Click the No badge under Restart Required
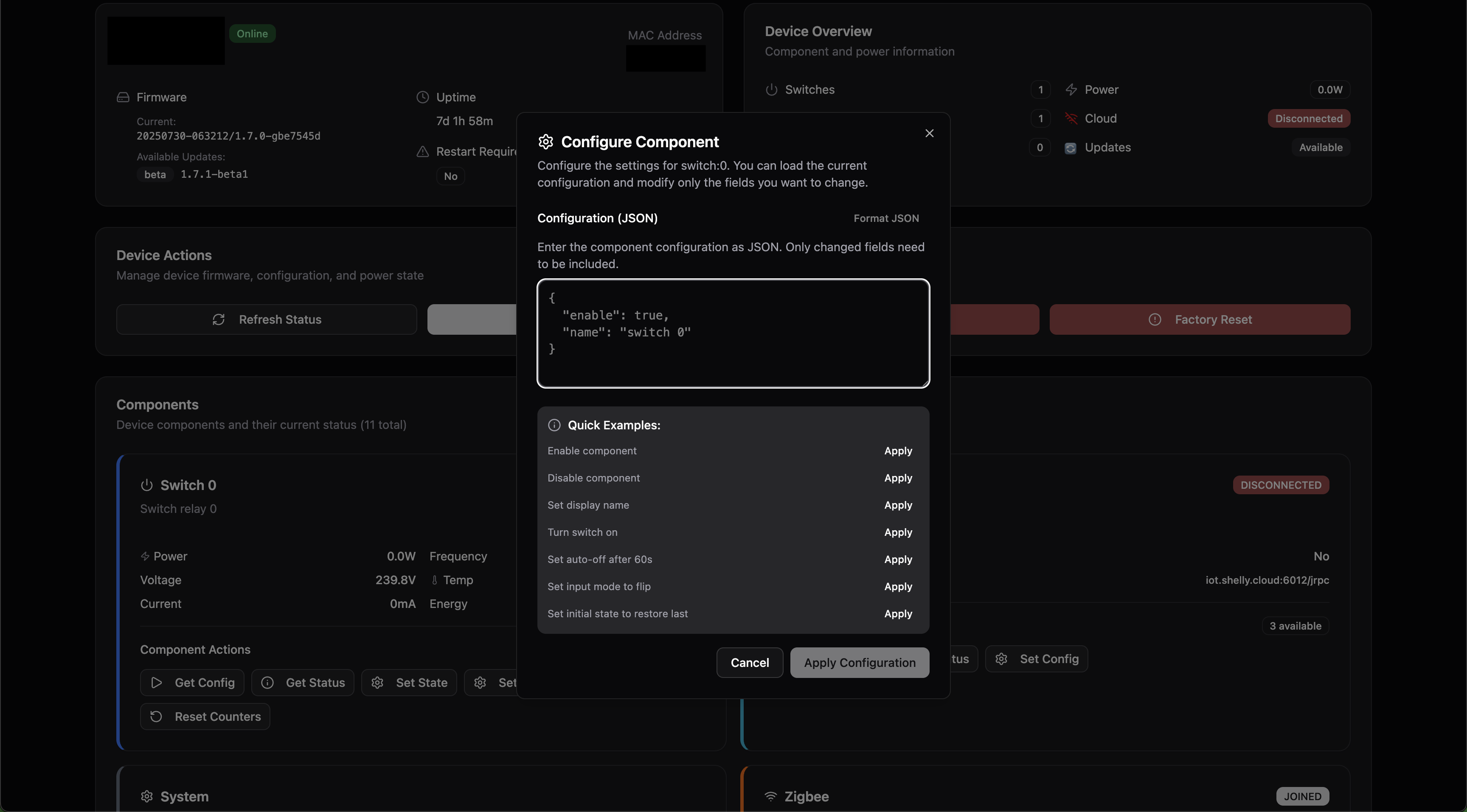Viewport: 1467px width, 812px height. click(x=450, y=176)
